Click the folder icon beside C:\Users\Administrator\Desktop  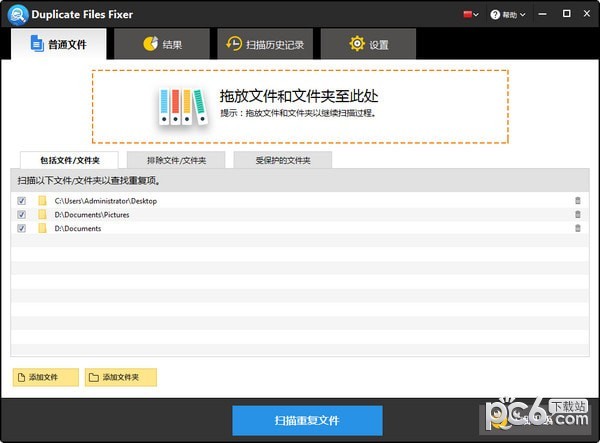point(43,201)
